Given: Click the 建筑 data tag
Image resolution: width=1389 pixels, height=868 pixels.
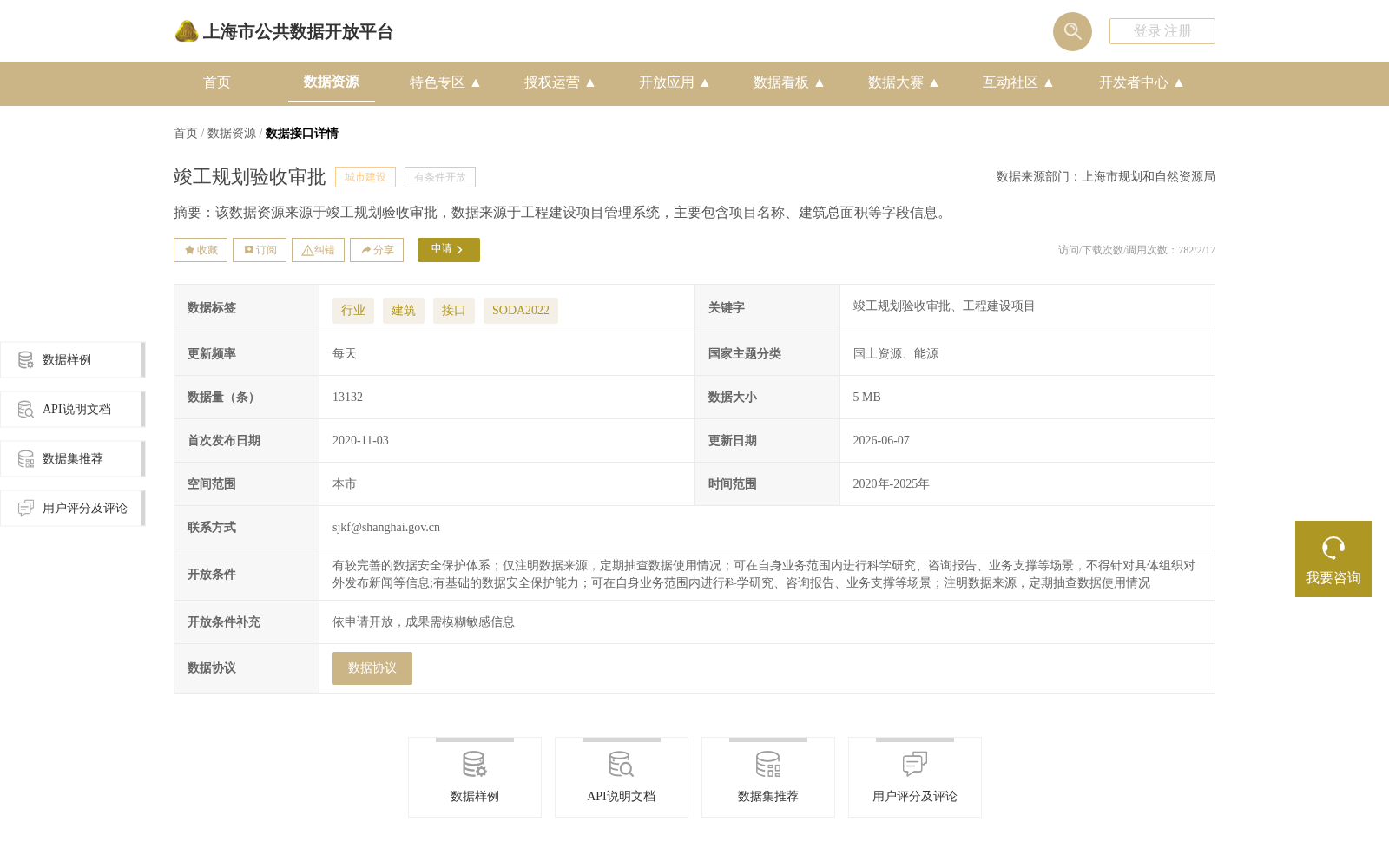Looking at the screenshot, I should point(404,311).
